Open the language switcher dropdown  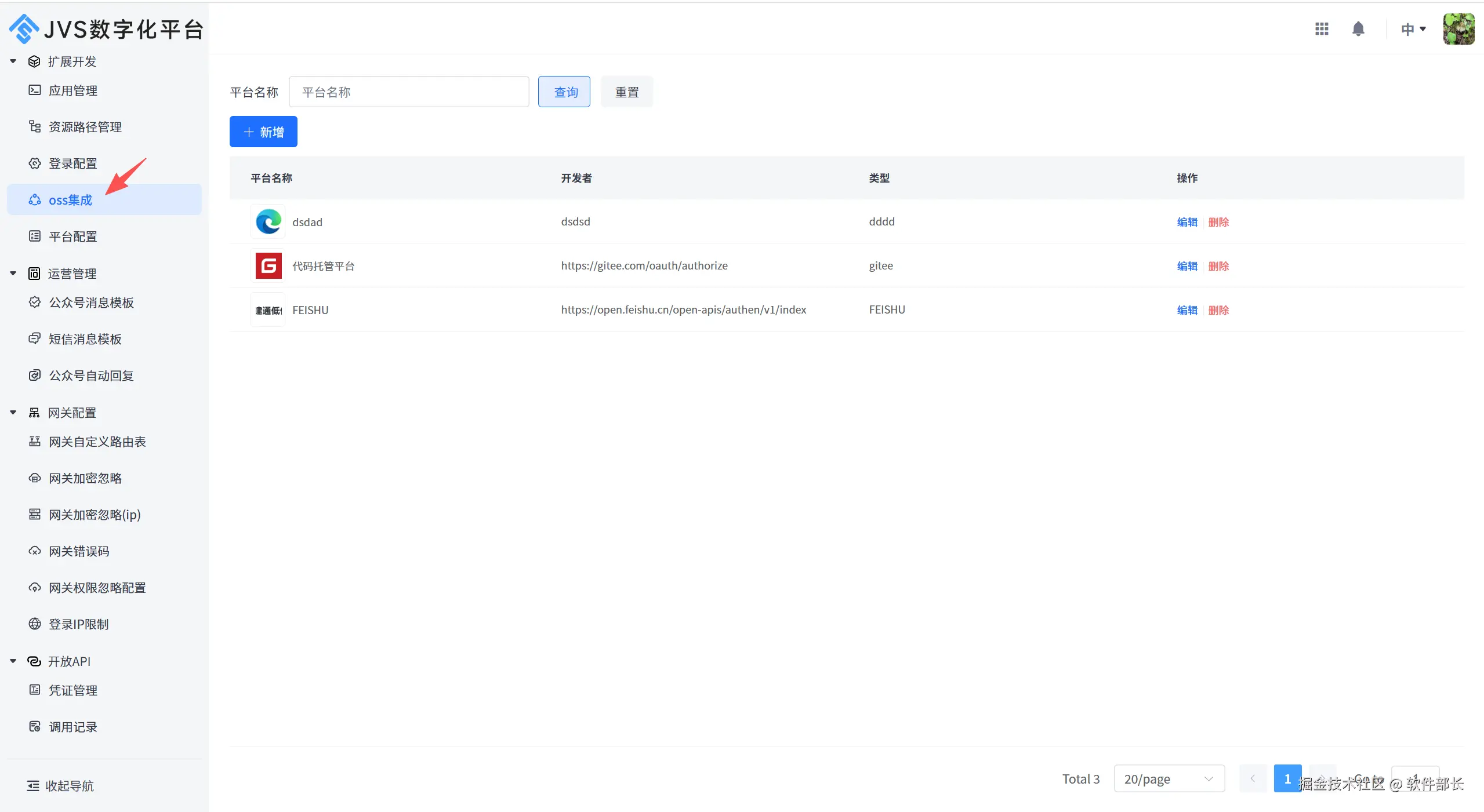1413,29
